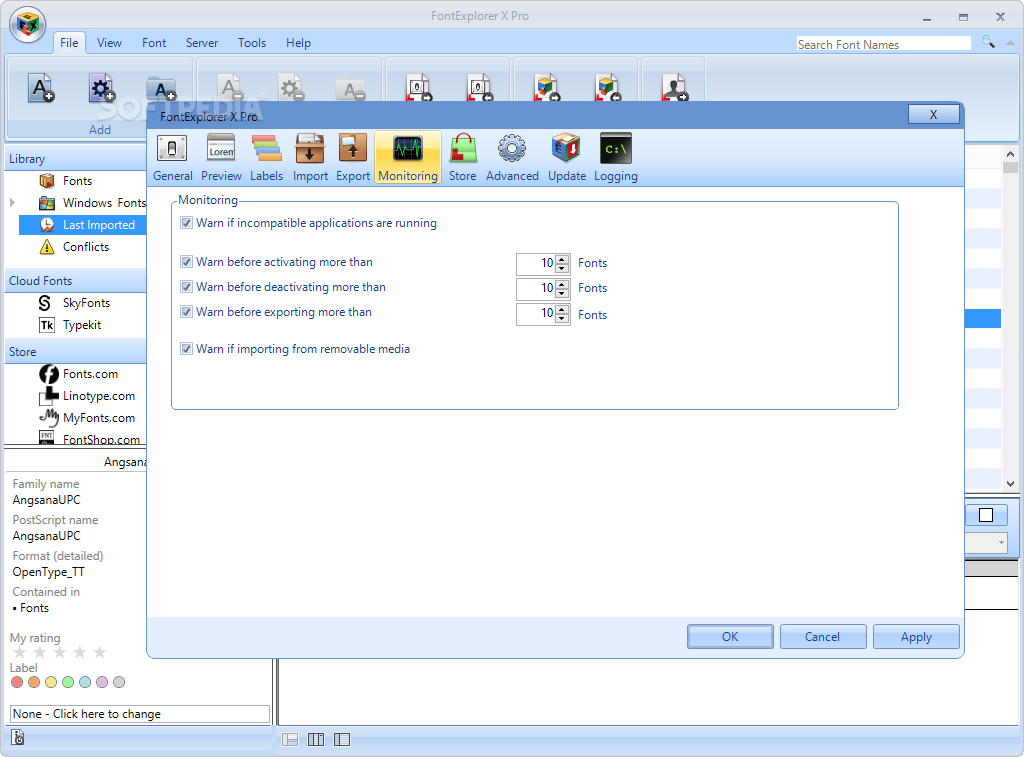Open the Help menu

click(298, 42)
